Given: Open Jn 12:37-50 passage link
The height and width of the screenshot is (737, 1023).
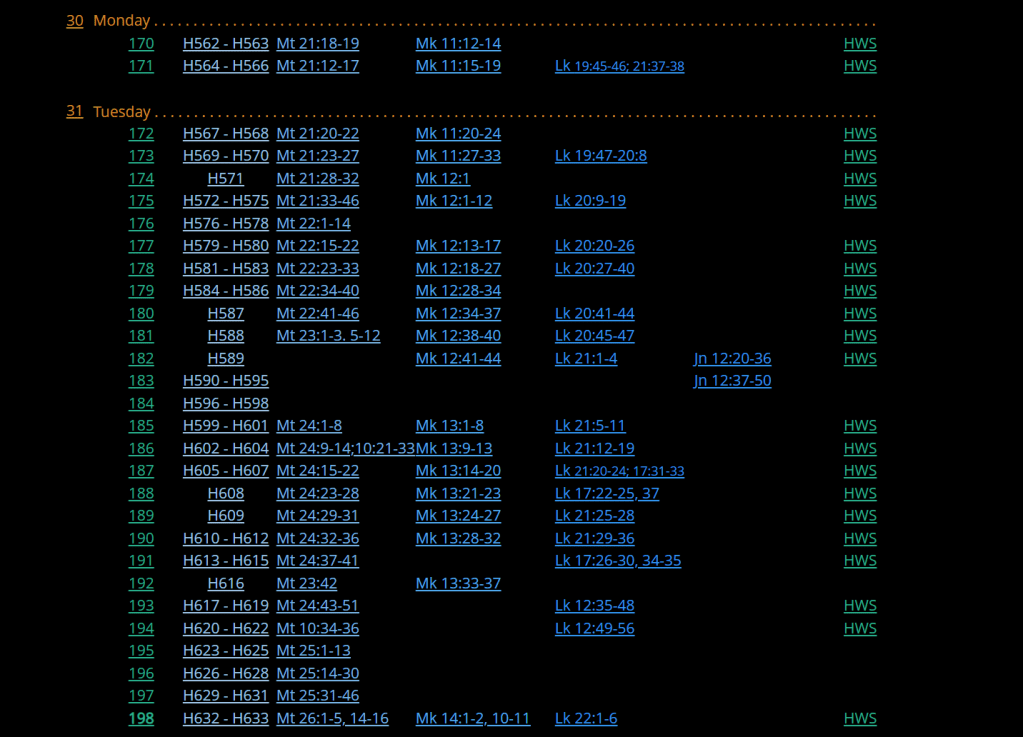Looking at the screenshot, I should pos(732,381).
